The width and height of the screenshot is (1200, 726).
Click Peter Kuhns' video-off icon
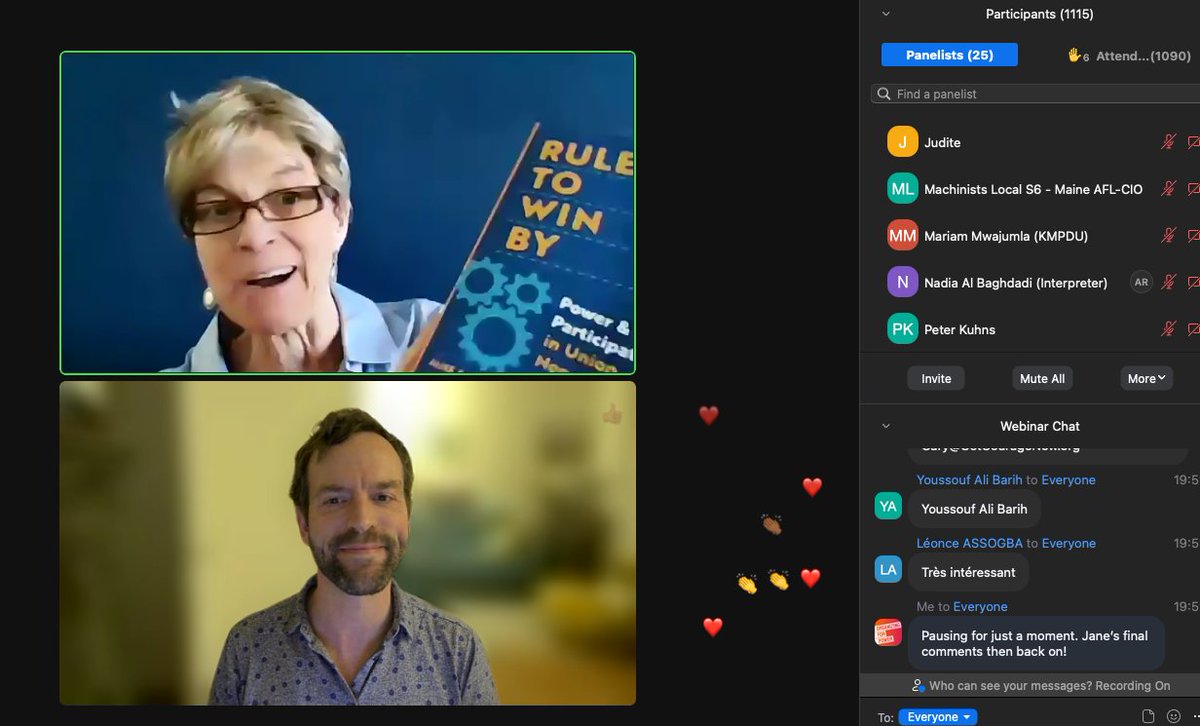[1194, 329]
